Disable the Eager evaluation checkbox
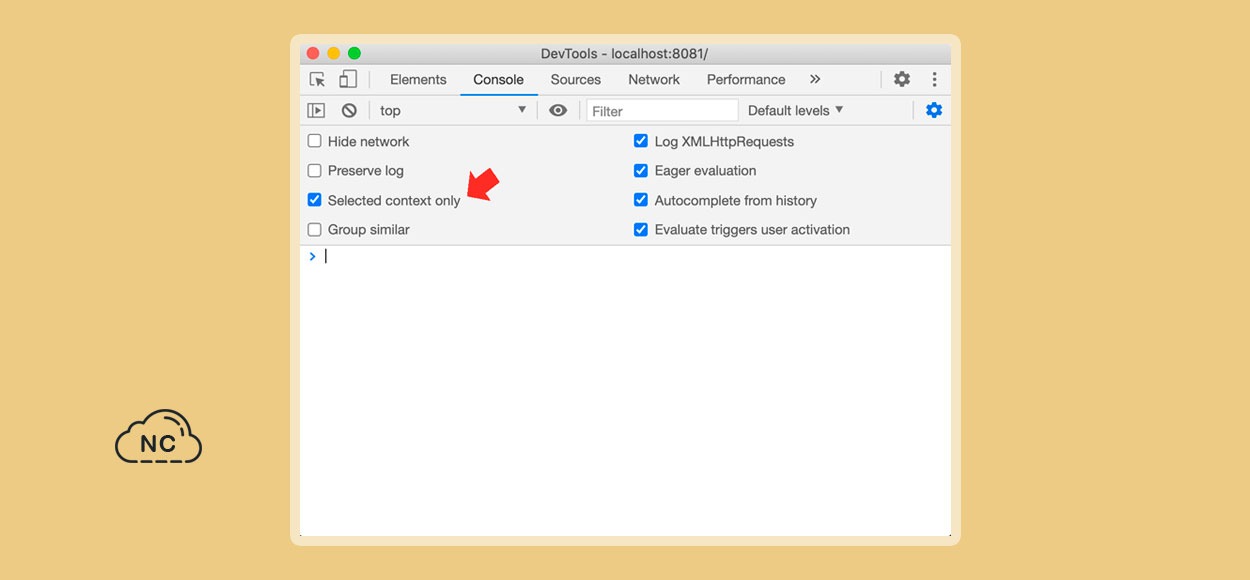 [641, 170]
